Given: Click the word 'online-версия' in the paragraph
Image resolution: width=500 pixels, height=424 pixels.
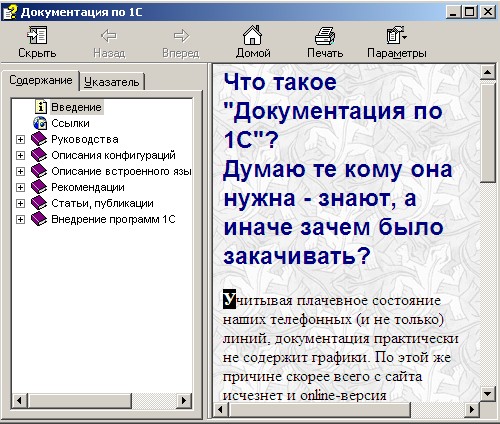Looking at the screenshot, I should click(343, 395).
